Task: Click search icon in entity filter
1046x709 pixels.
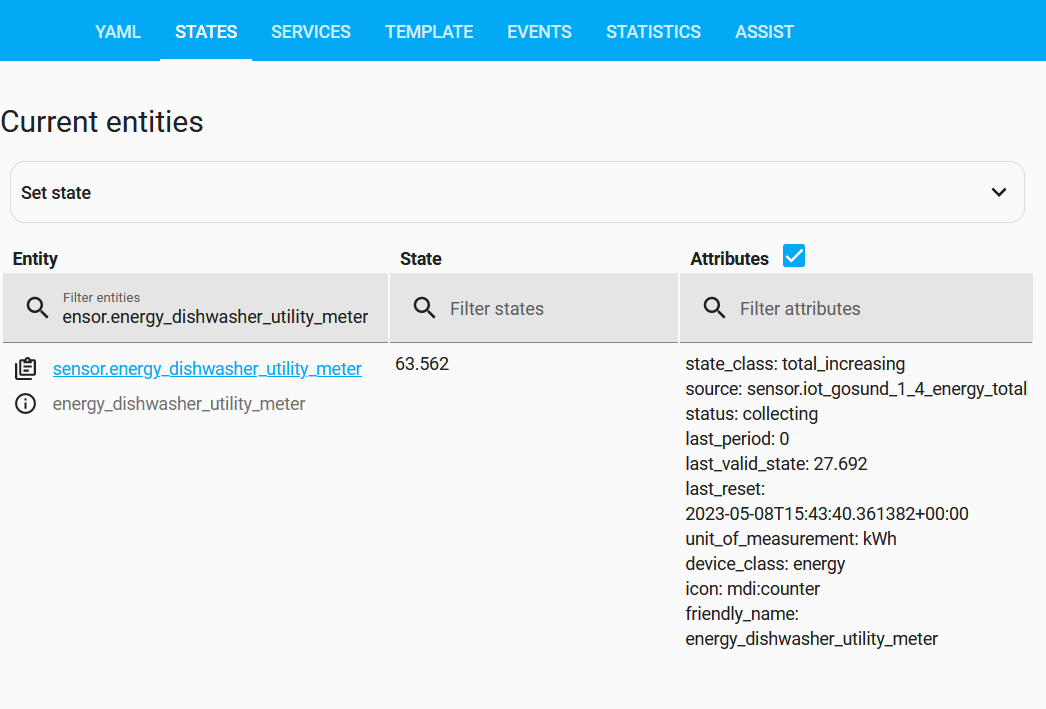Action: click(x=37, y=308)
